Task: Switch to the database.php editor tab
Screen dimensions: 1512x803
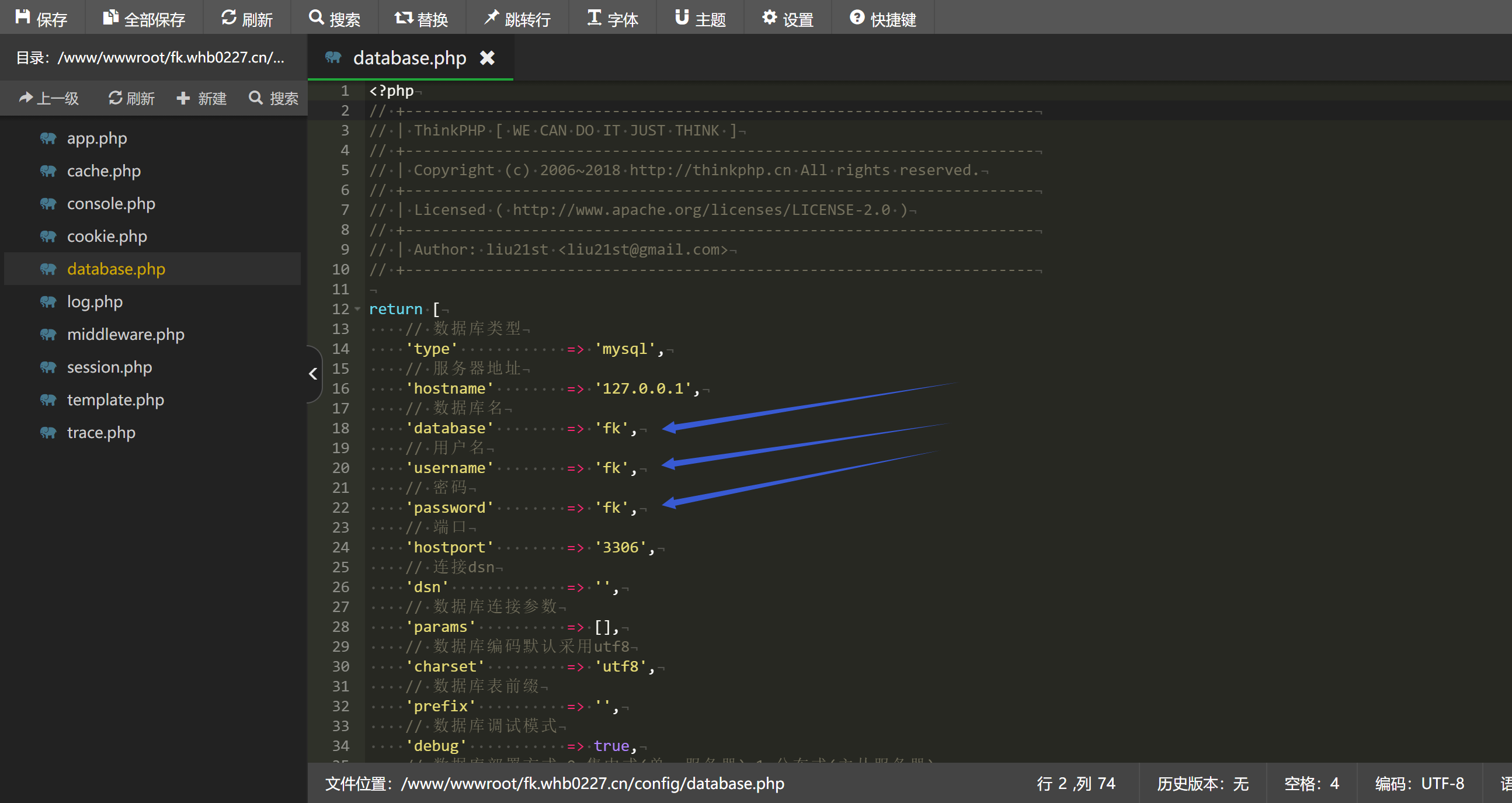Action: click(409, 58)
